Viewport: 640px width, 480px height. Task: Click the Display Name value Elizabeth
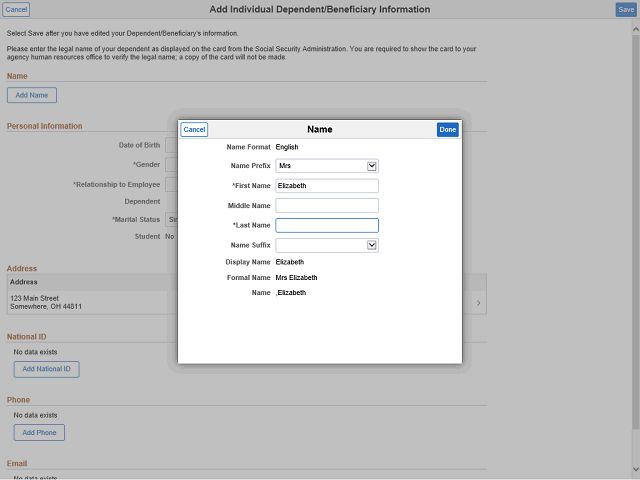coord(290,262)
